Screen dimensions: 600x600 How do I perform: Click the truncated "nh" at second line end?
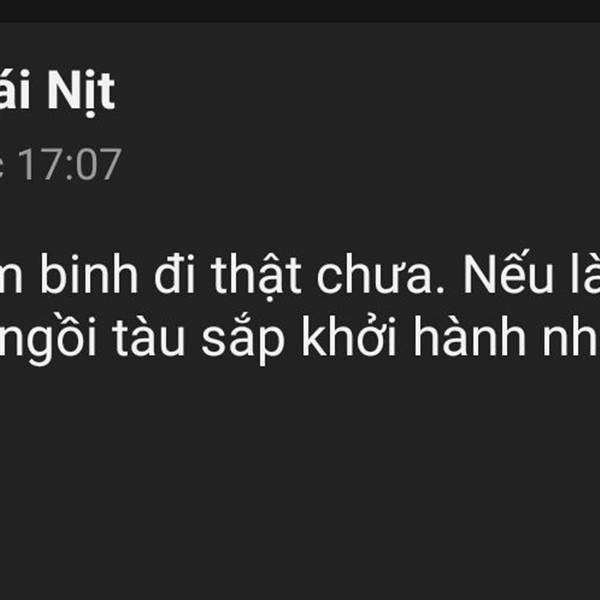click(x=571, y=336)
